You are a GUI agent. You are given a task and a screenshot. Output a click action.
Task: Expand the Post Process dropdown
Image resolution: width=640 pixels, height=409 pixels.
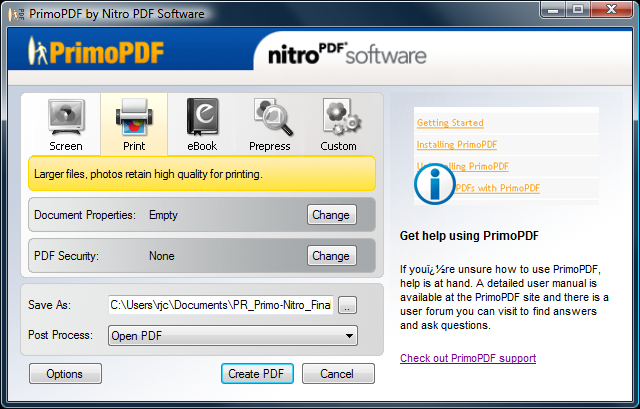click(x=233, y=336)
